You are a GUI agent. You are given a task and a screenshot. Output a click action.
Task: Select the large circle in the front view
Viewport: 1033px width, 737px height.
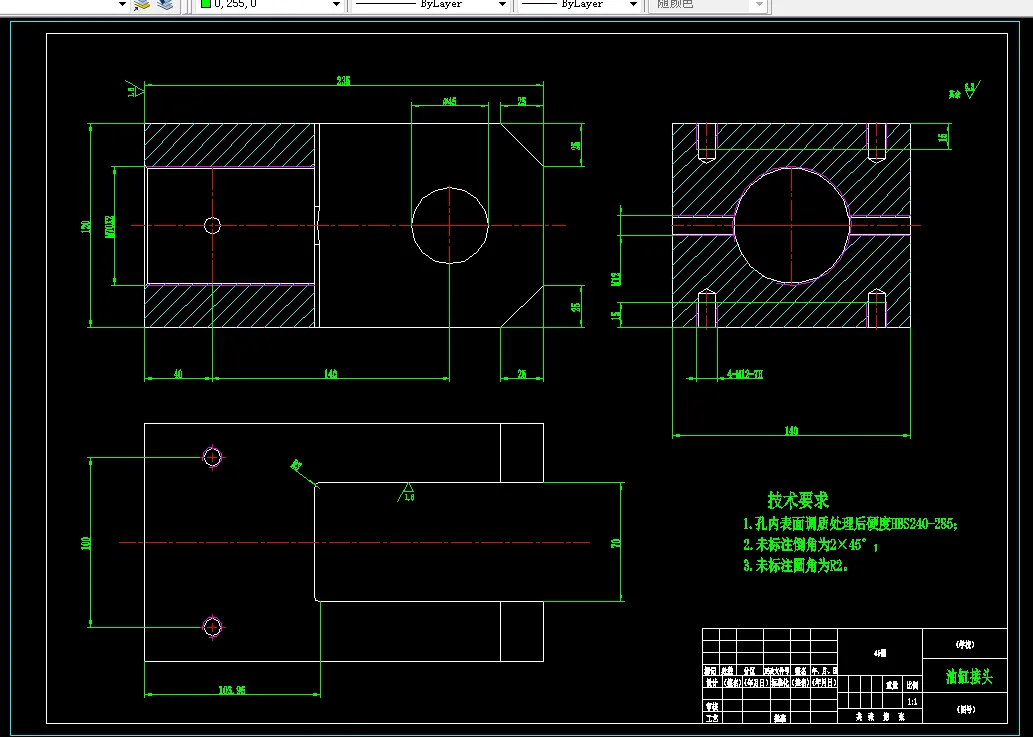[x=450, y=225]
